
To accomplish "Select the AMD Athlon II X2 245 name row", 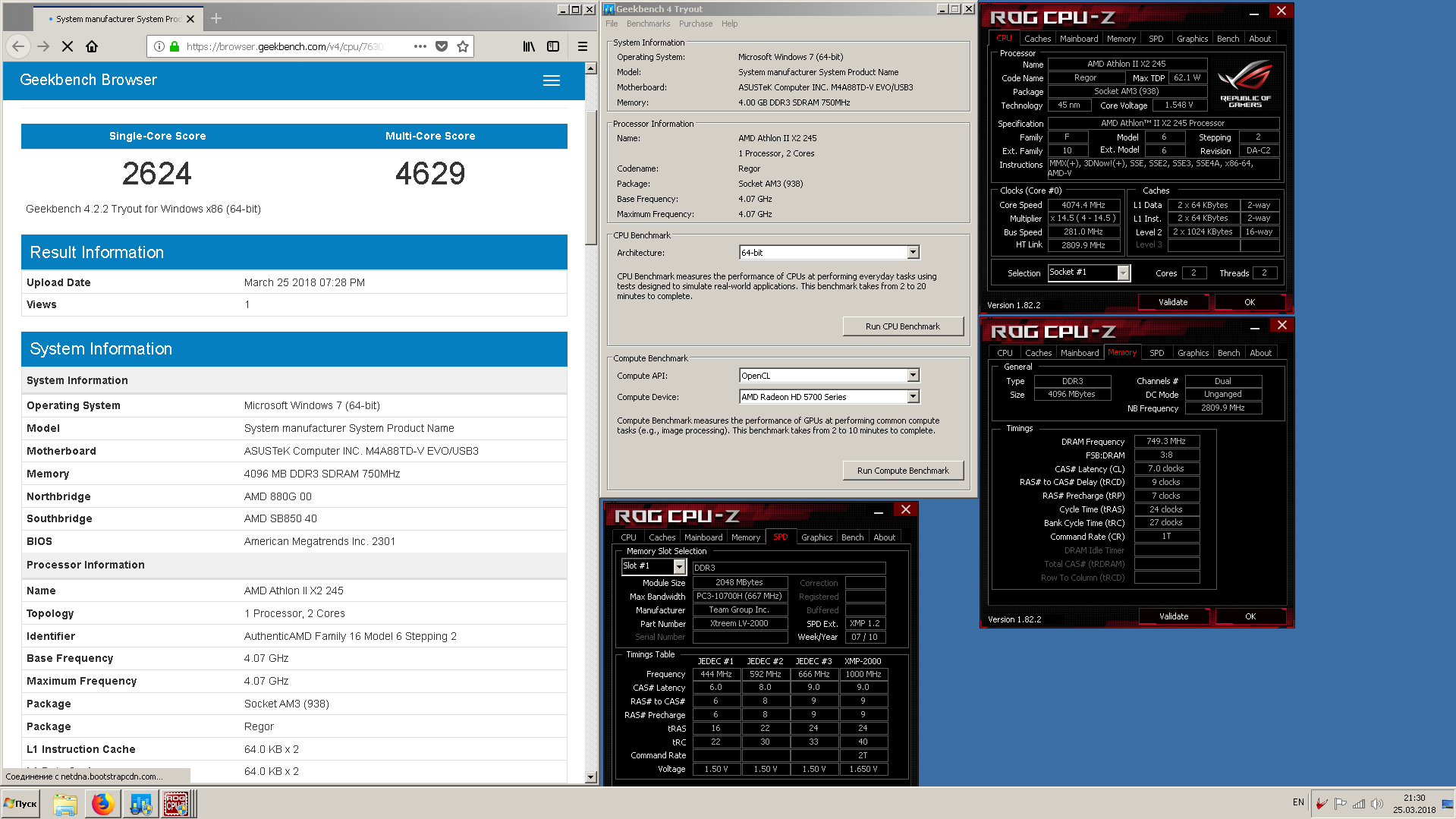I will pyautogui.click(x=294, y=591).
